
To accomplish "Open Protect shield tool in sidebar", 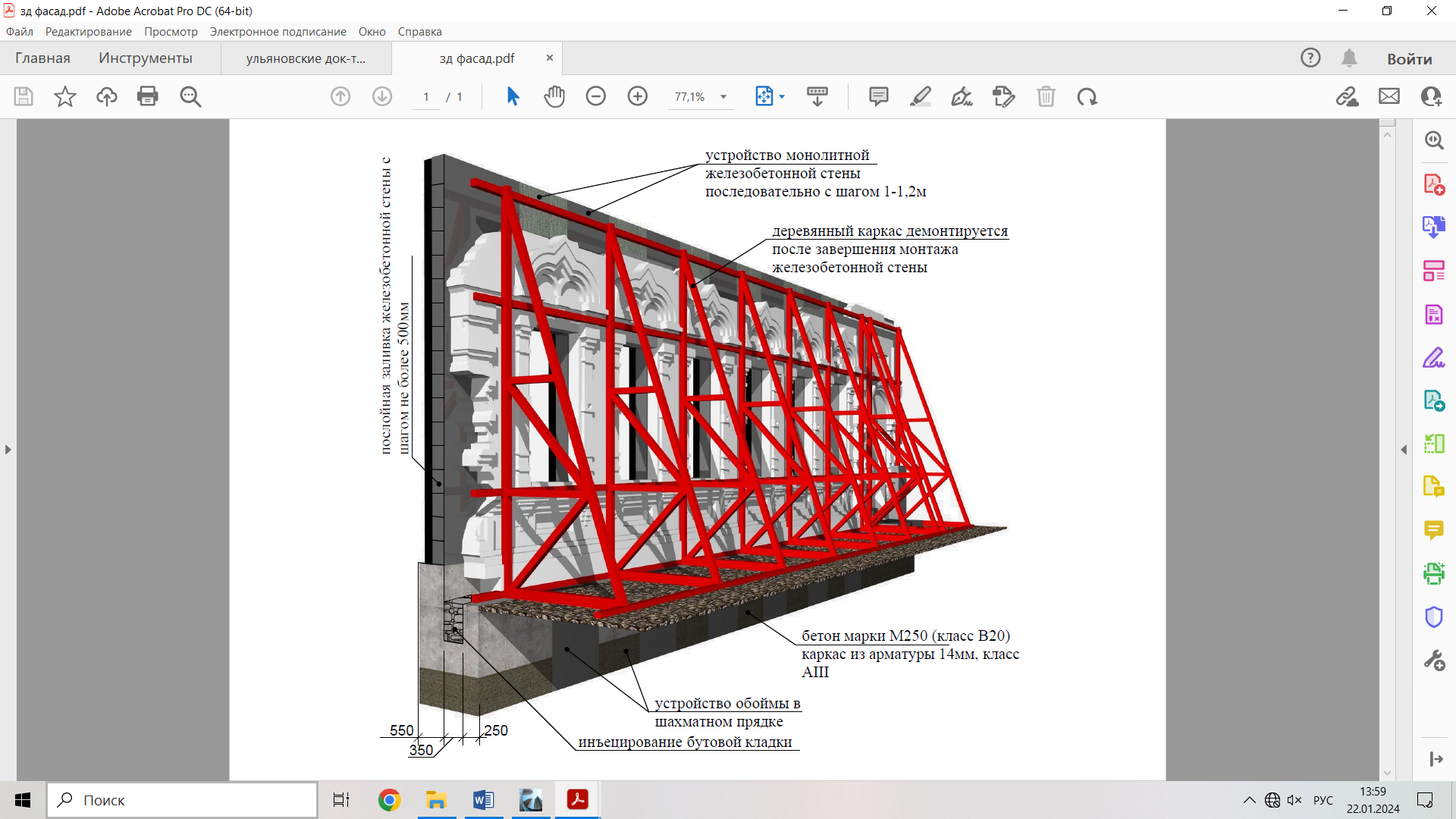I will (x=1433, y=617).
